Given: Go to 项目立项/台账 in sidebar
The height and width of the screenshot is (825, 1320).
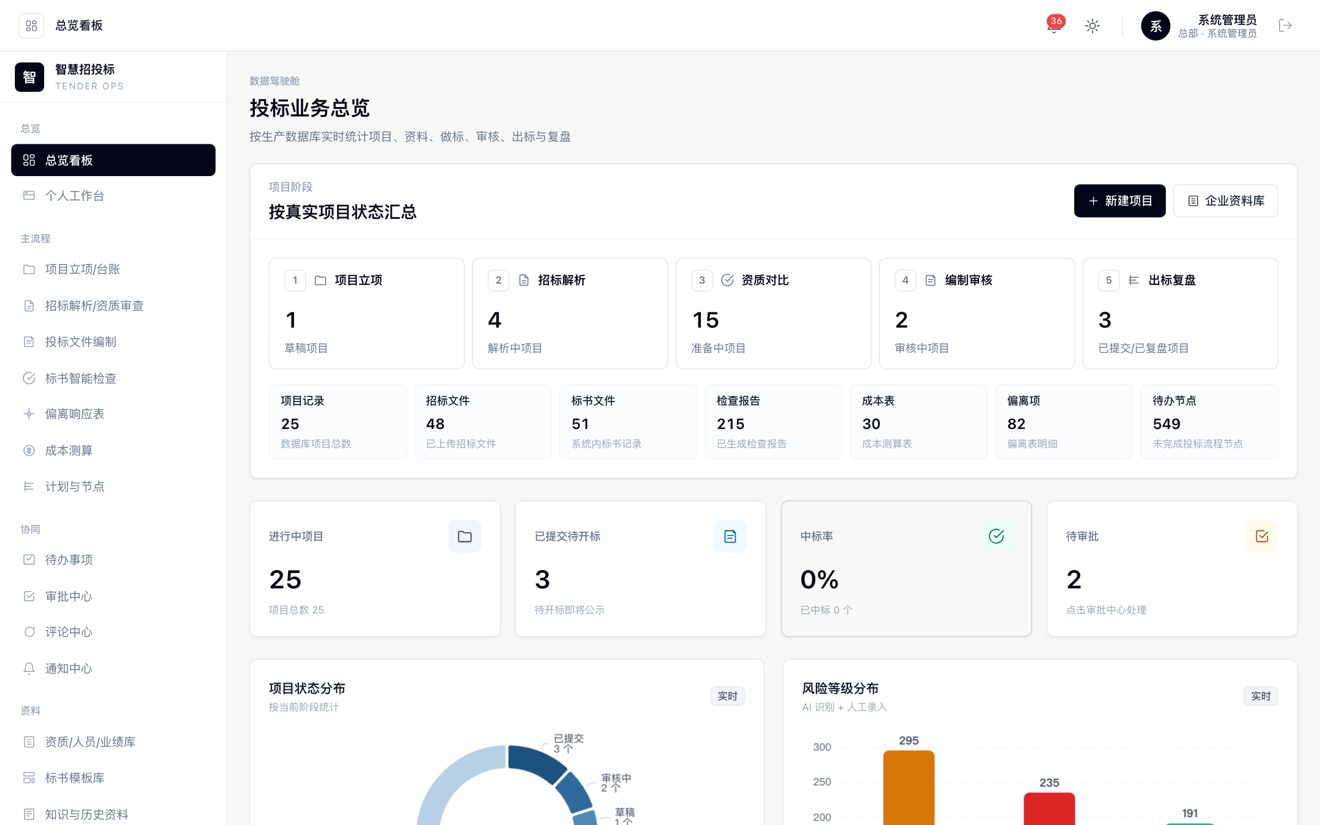Looking at the screenshot, I should [x=113, y=269].
